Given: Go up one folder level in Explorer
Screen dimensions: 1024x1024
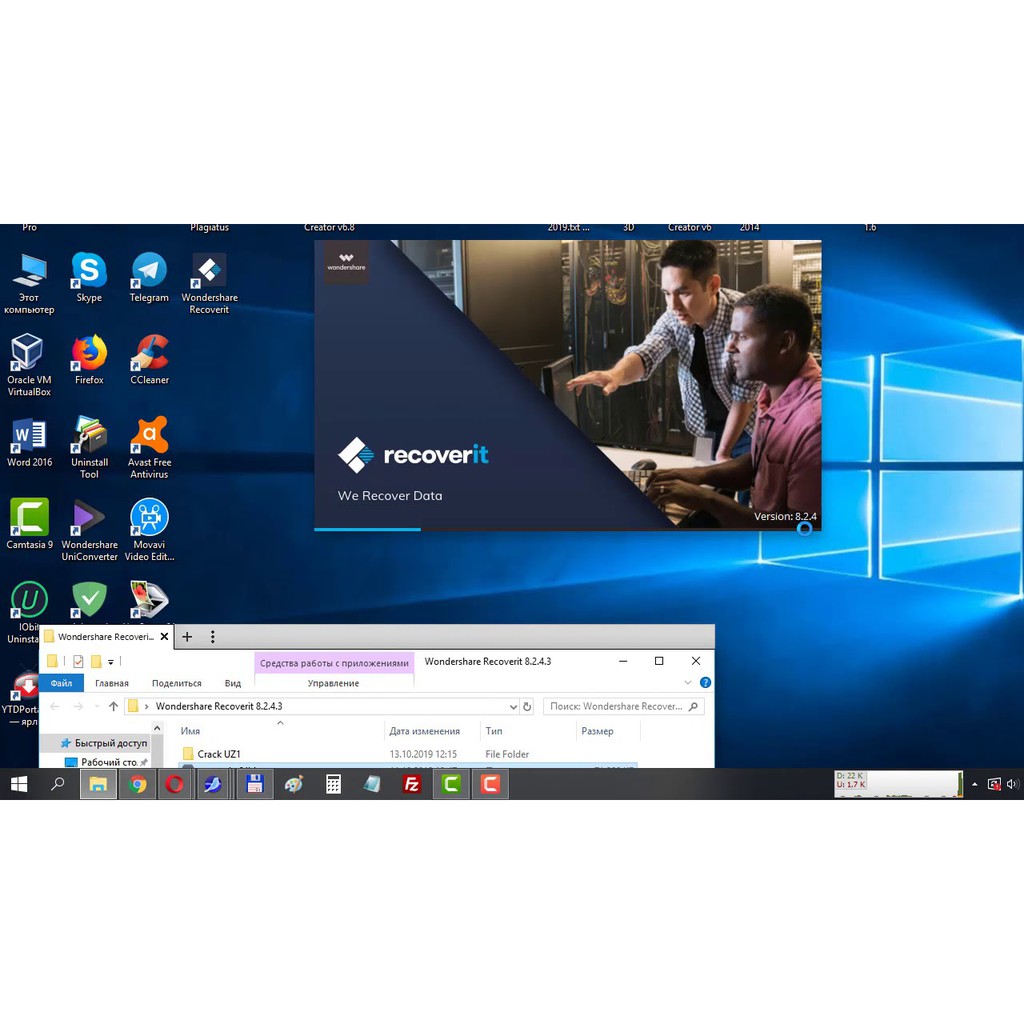Looking at the screenshot, I should 113,706.
